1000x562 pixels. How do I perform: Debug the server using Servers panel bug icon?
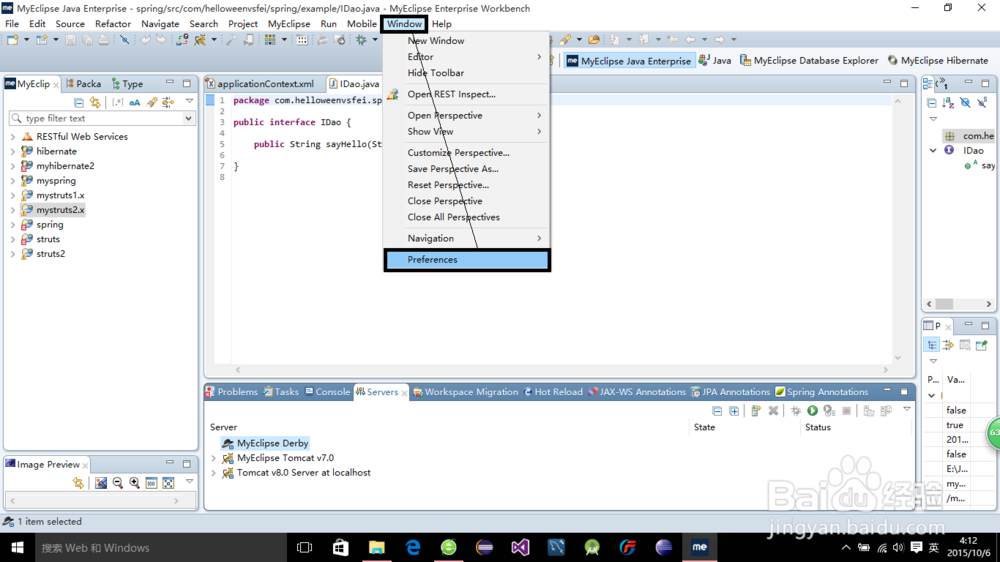[x=795, y=411]
